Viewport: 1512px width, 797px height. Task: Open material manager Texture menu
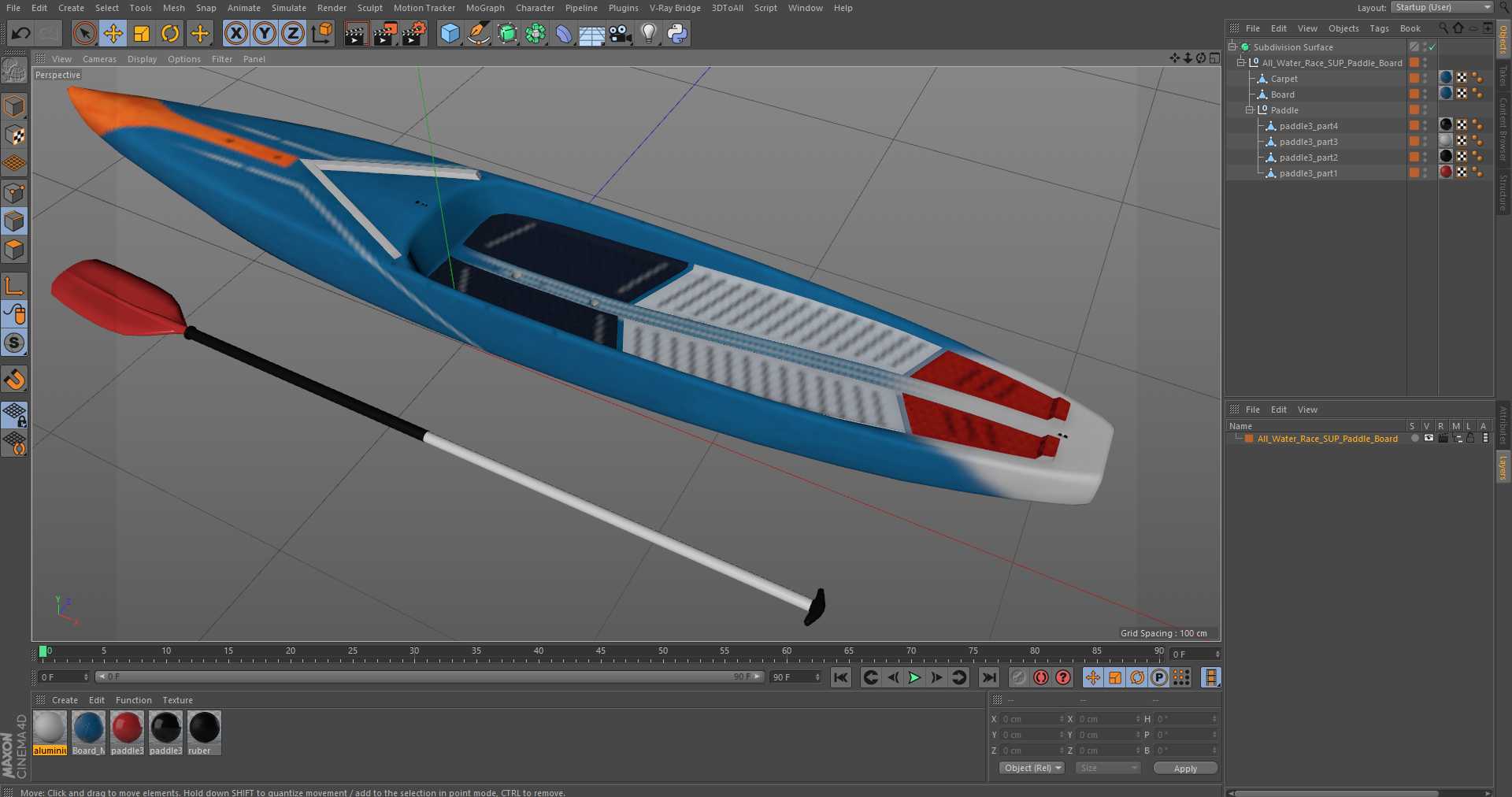pyautogui.click(x=177, y=700)
